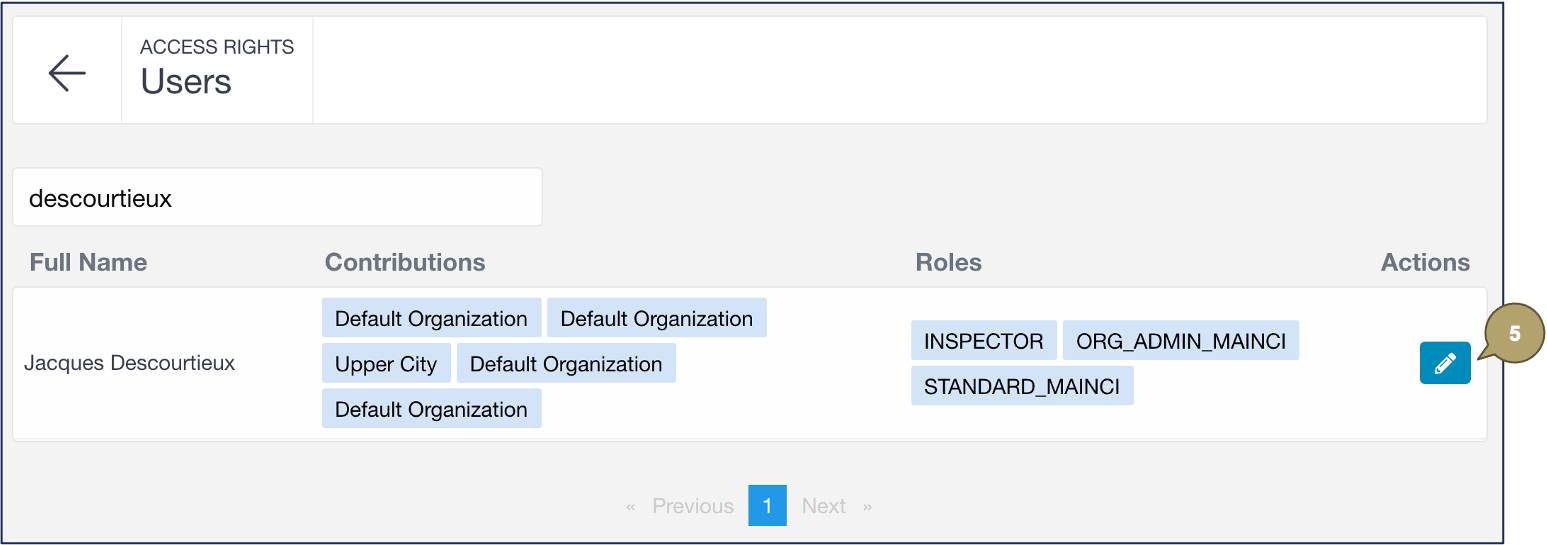Click the search field containing descourtieux
Screen dimensions: 1547x545
(x=277, y=198)
